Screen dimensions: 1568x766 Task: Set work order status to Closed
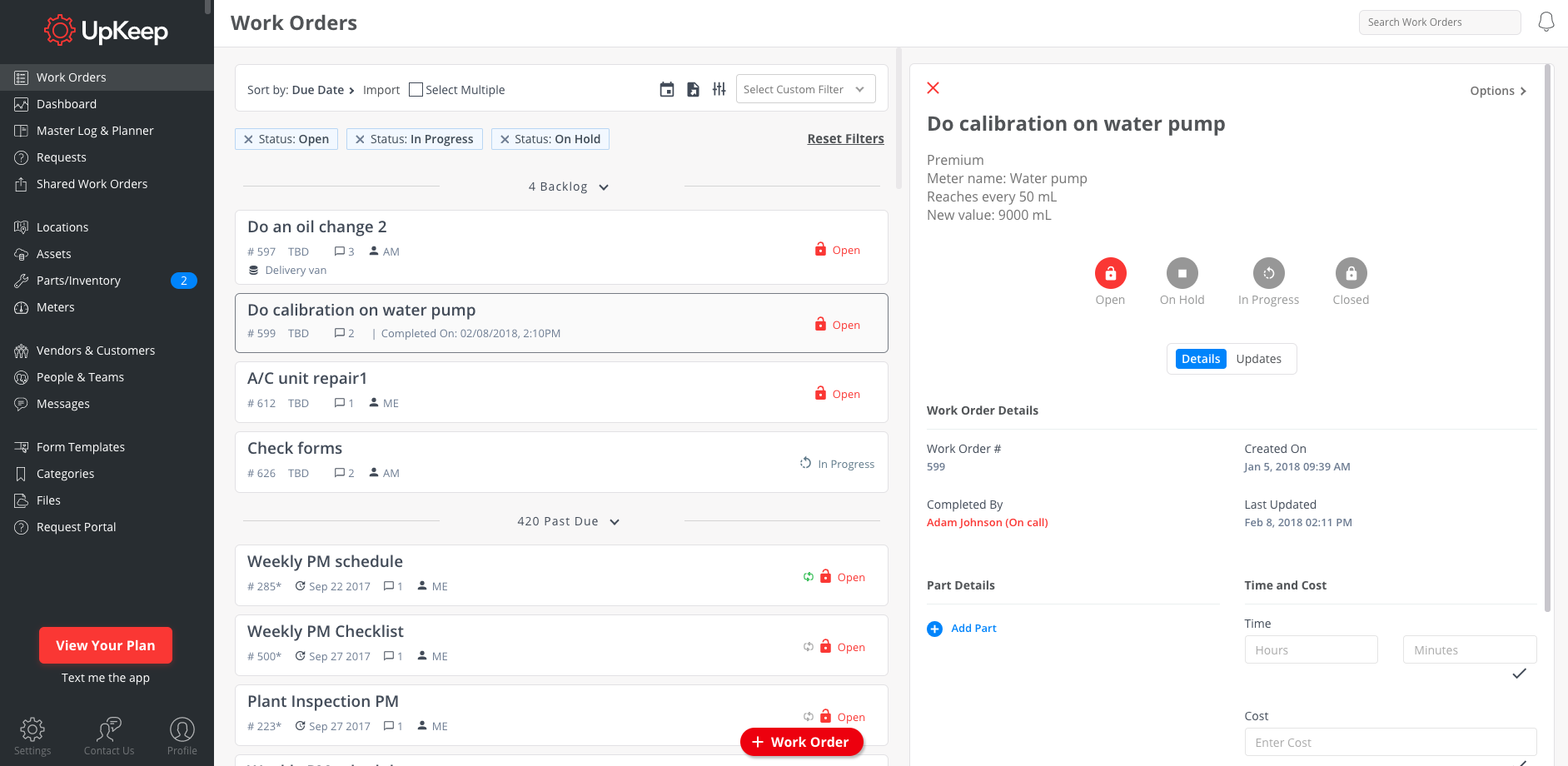pos(1351,273)
